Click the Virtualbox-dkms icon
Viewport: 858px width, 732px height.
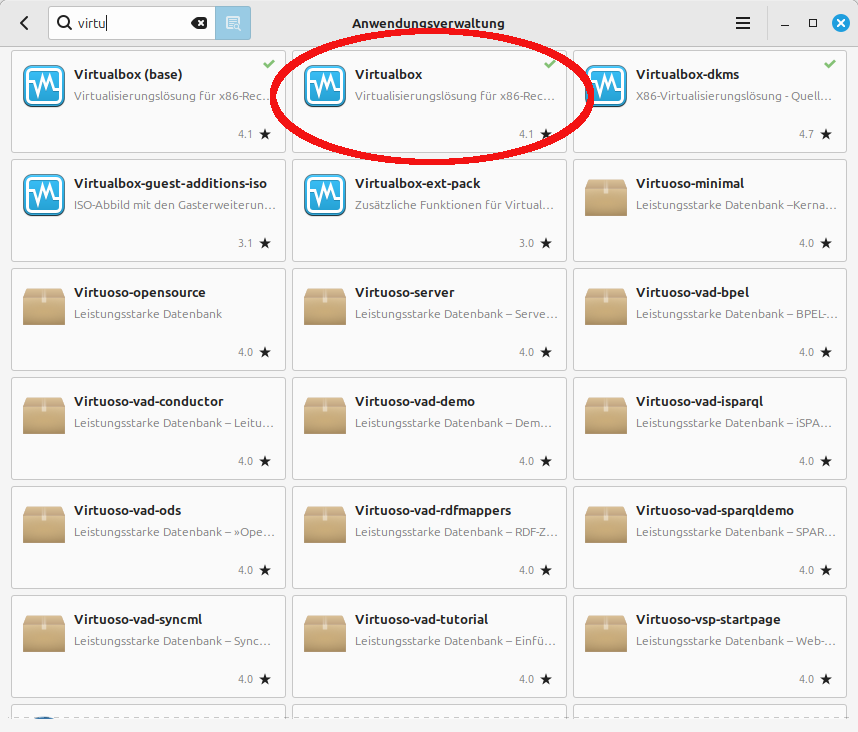[x=606, y=86]
